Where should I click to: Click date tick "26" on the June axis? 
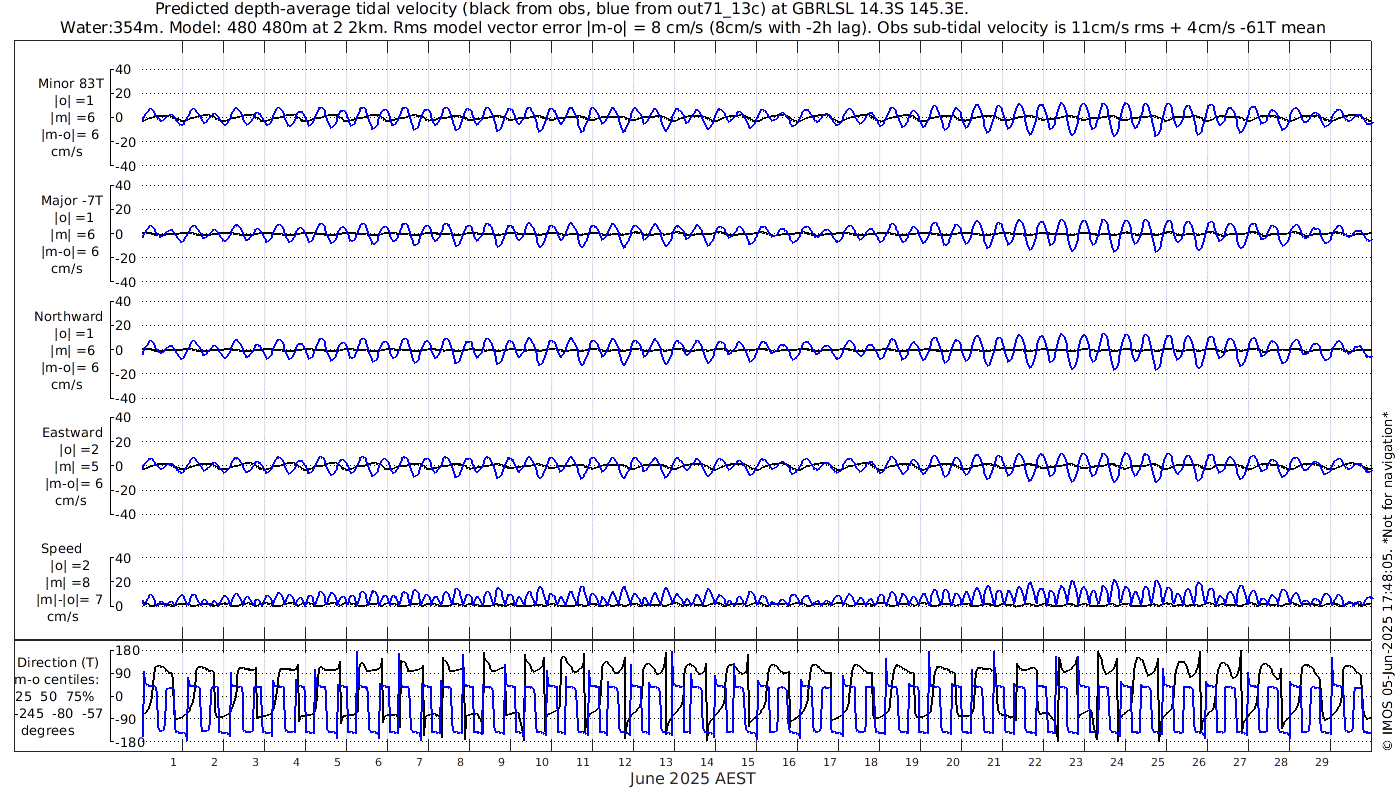pos(1199,762)
